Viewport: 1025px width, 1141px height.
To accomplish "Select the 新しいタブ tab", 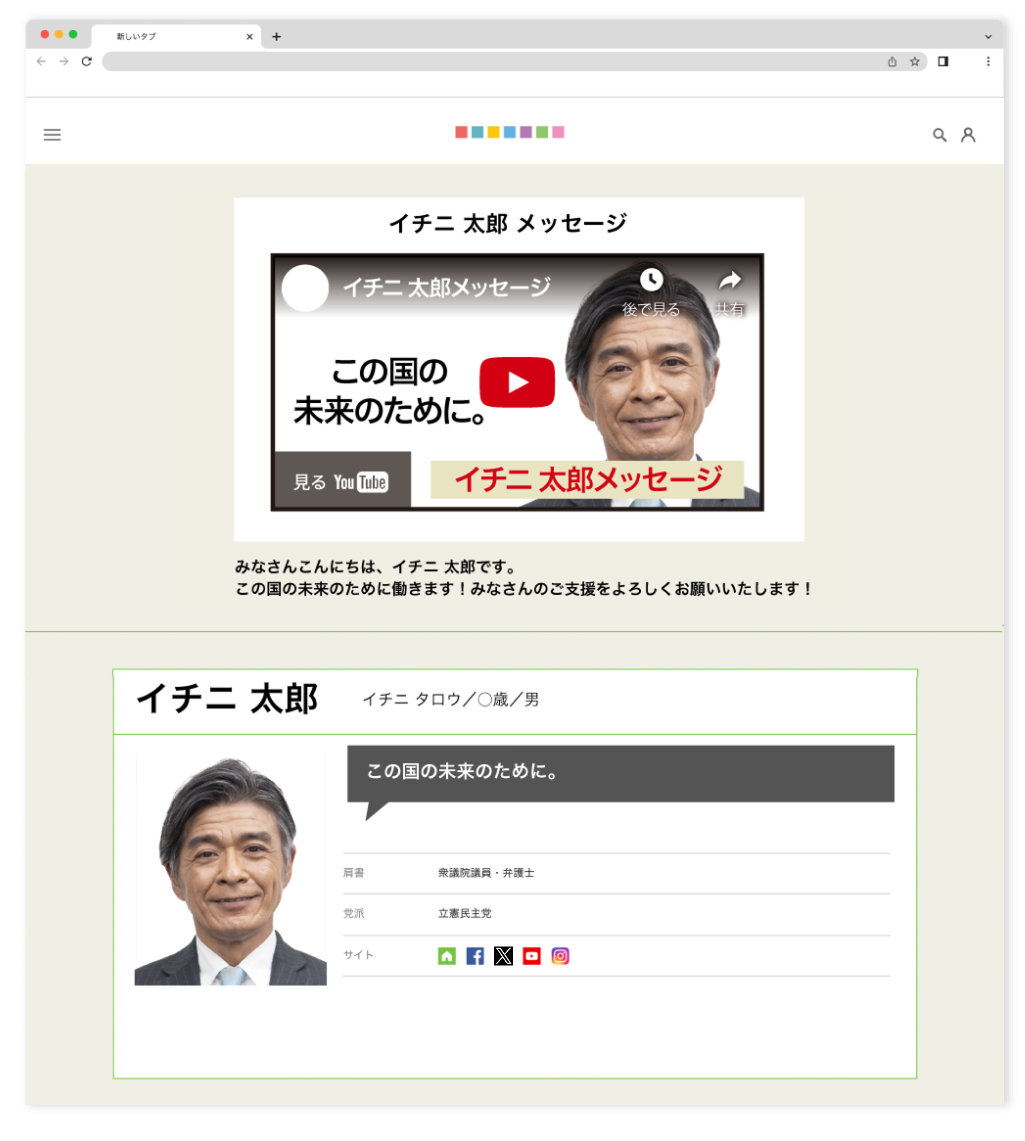I will (x=175, y=36).
